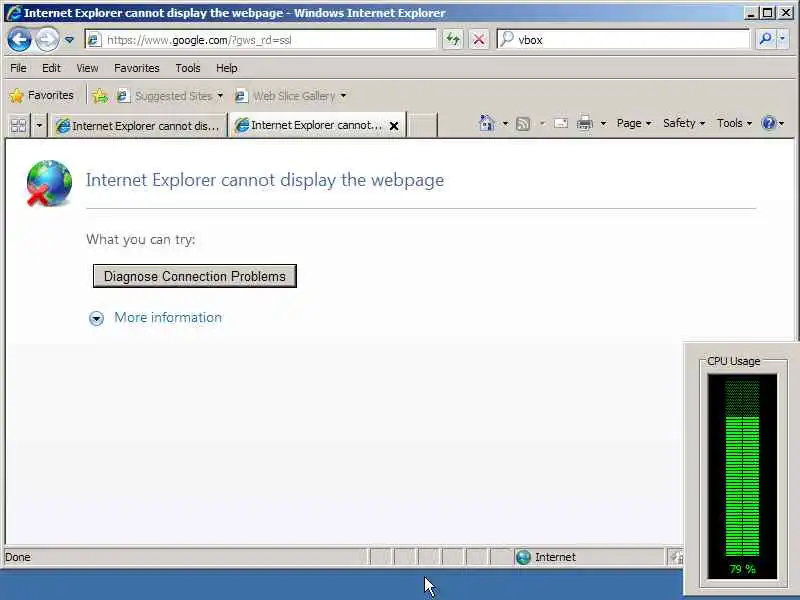Close the active tab with X
This screenshot has height=600, width=800.
click(x=394, y=126)
